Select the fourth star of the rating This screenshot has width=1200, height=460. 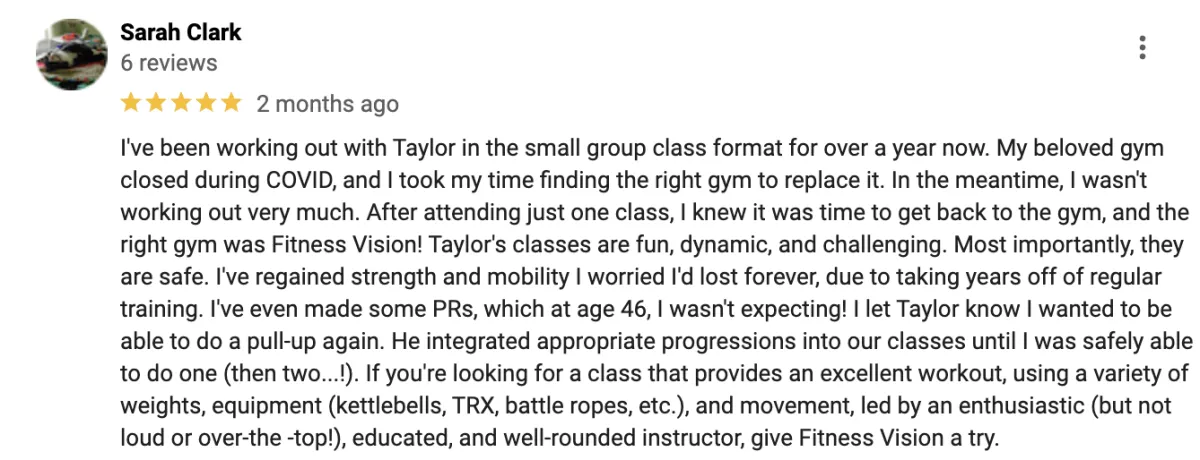tap(206, 102)
